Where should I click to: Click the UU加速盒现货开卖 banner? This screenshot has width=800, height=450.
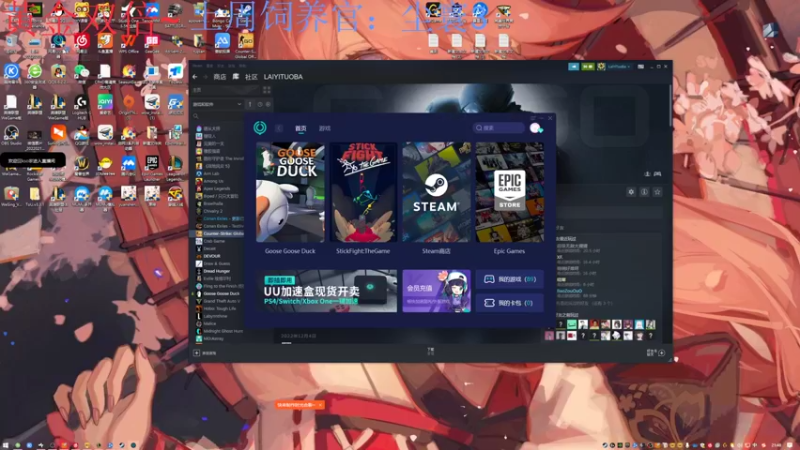[x=326, y=291]
